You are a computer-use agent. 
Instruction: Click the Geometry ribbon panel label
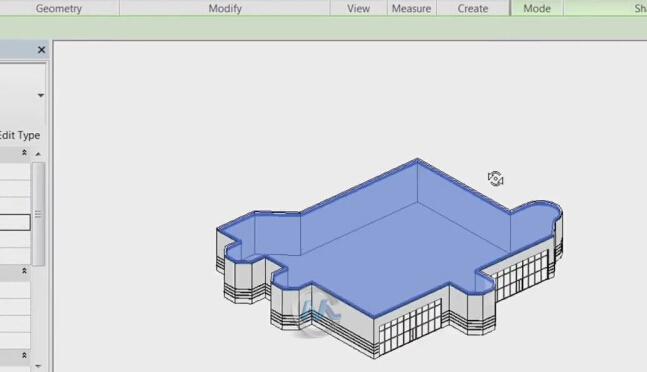pyautogui.click(x=59, y=8)
